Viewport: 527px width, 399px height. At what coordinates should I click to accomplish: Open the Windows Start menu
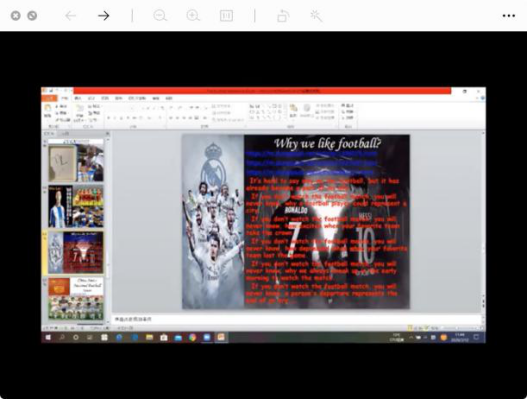click(x=48, y=337)
